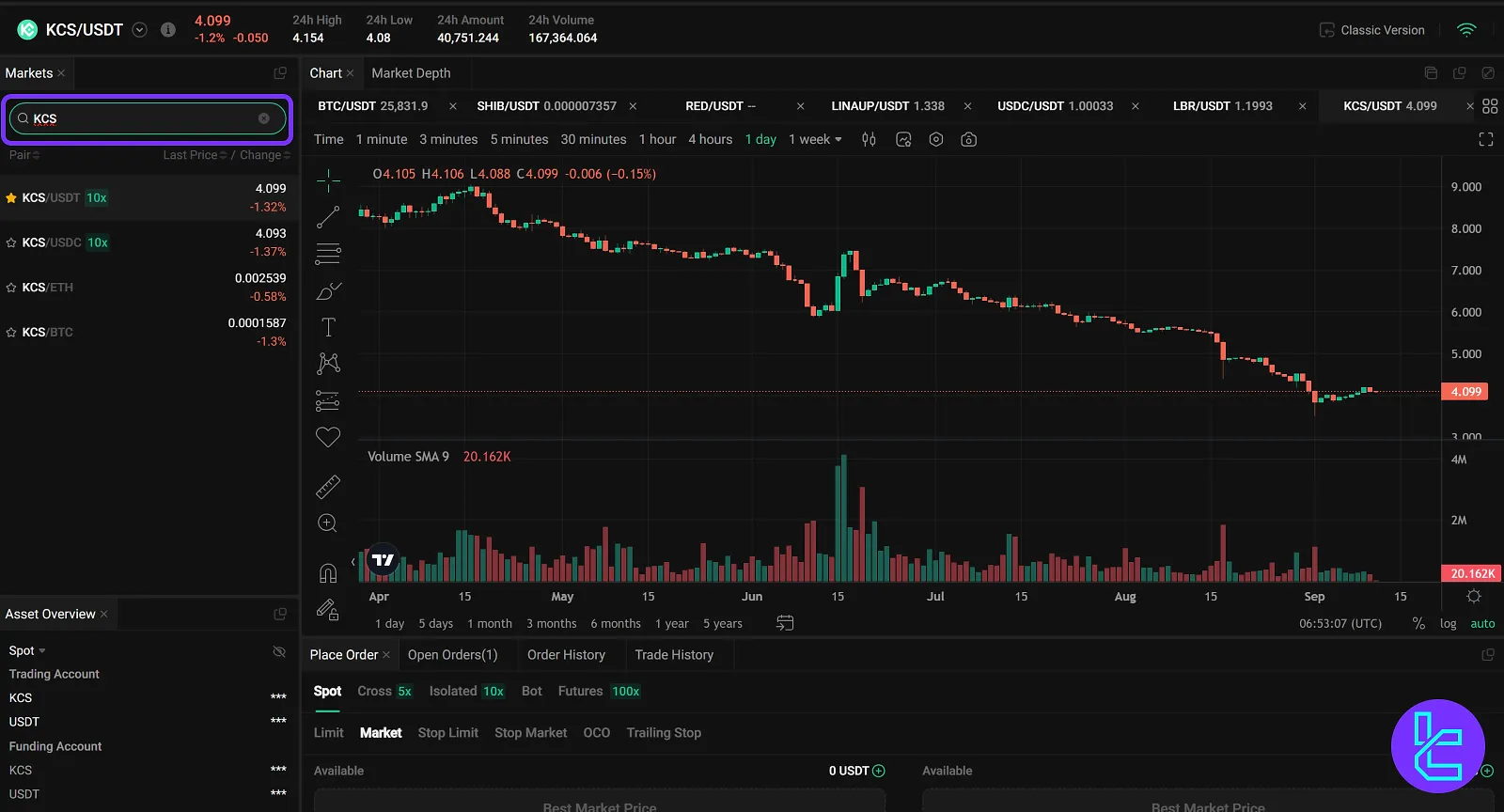Sort markets by Last Price
The height and width of the screenshot is (812, 1504).
195,155
